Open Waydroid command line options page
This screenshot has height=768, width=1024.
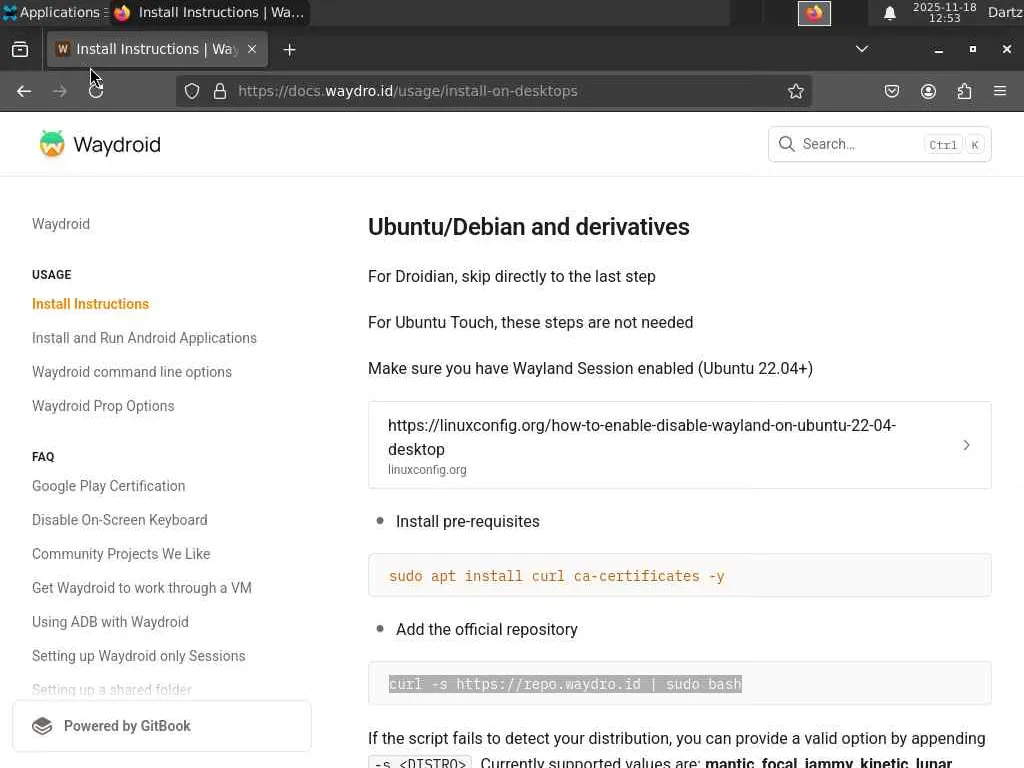pos(132,372)
